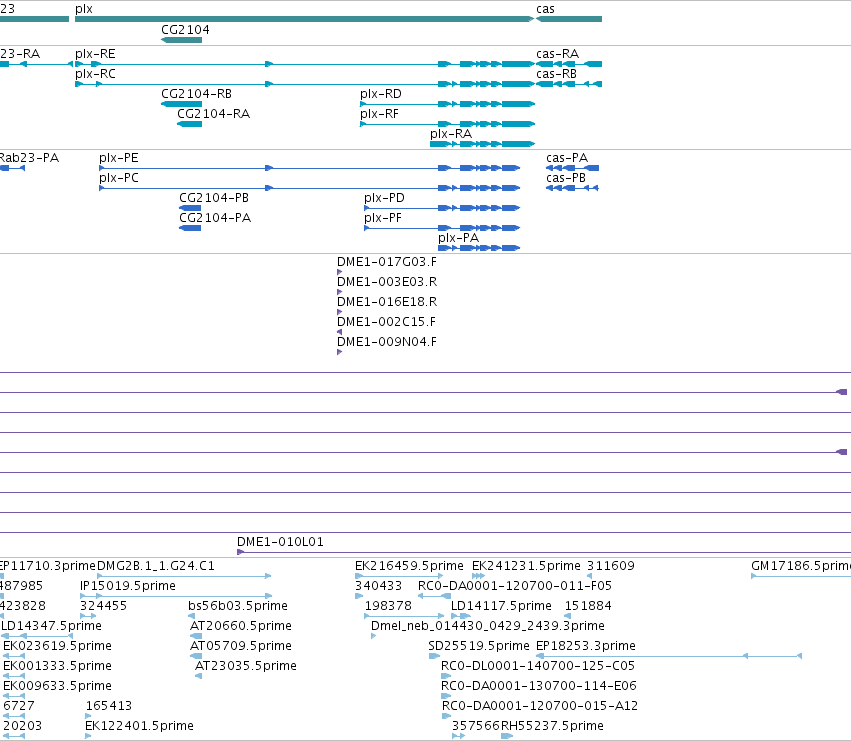The width and height of the screenshot is (851, 741).
Task: Open the RC0-DA0001-130700-114-E06 EST label
Action: [538, 687]
